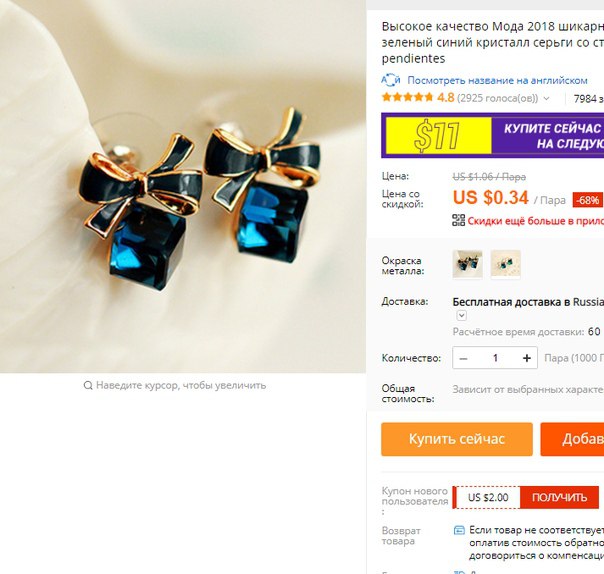Click the main earrings product image
This screenshot has height=574, width=604.
(183, 186)
